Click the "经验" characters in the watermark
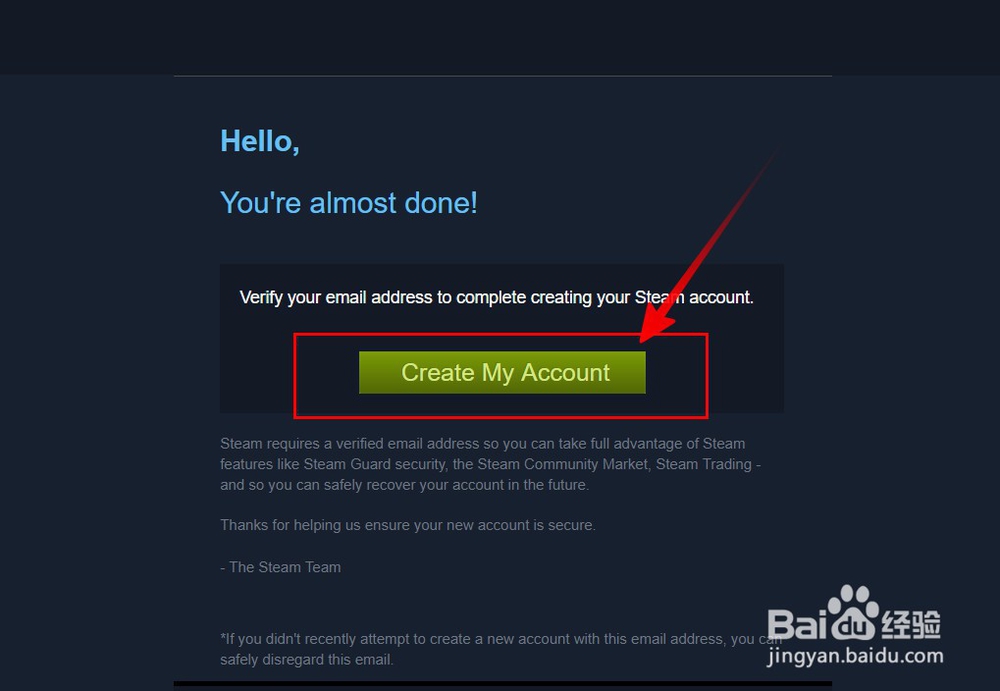The height and width of the screenshot is (691, 1000). tap(912, 624)
